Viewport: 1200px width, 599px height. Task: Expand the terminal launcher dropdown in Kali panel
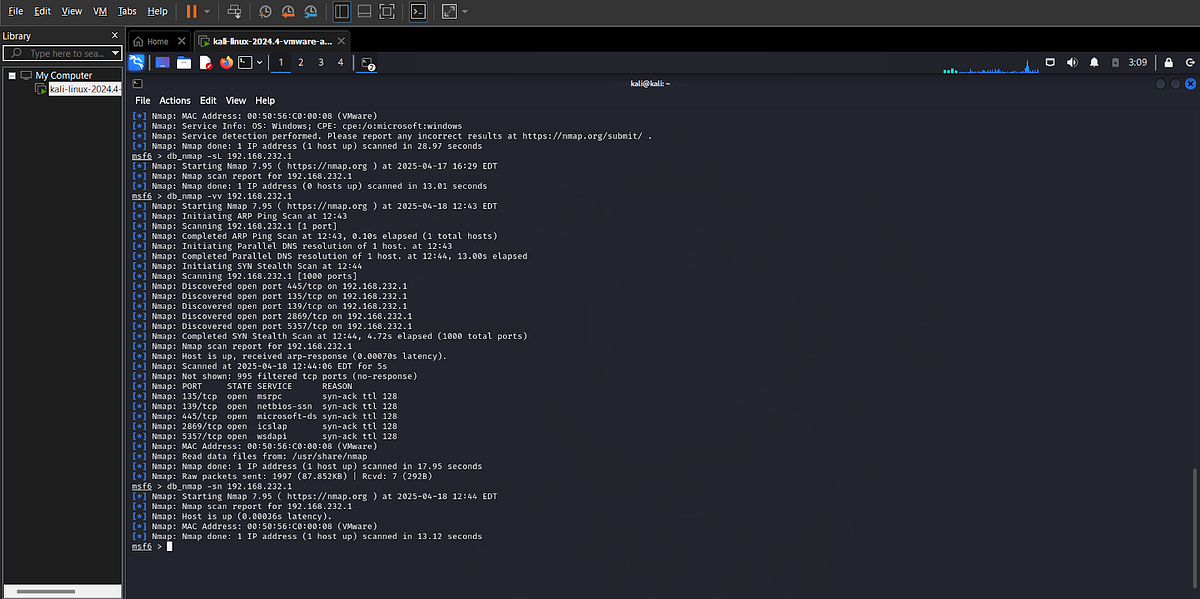(259, 62)
